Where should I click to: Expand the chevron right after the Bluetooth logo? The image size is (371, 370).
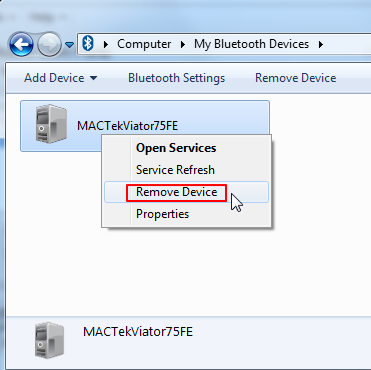coord(106,44)
